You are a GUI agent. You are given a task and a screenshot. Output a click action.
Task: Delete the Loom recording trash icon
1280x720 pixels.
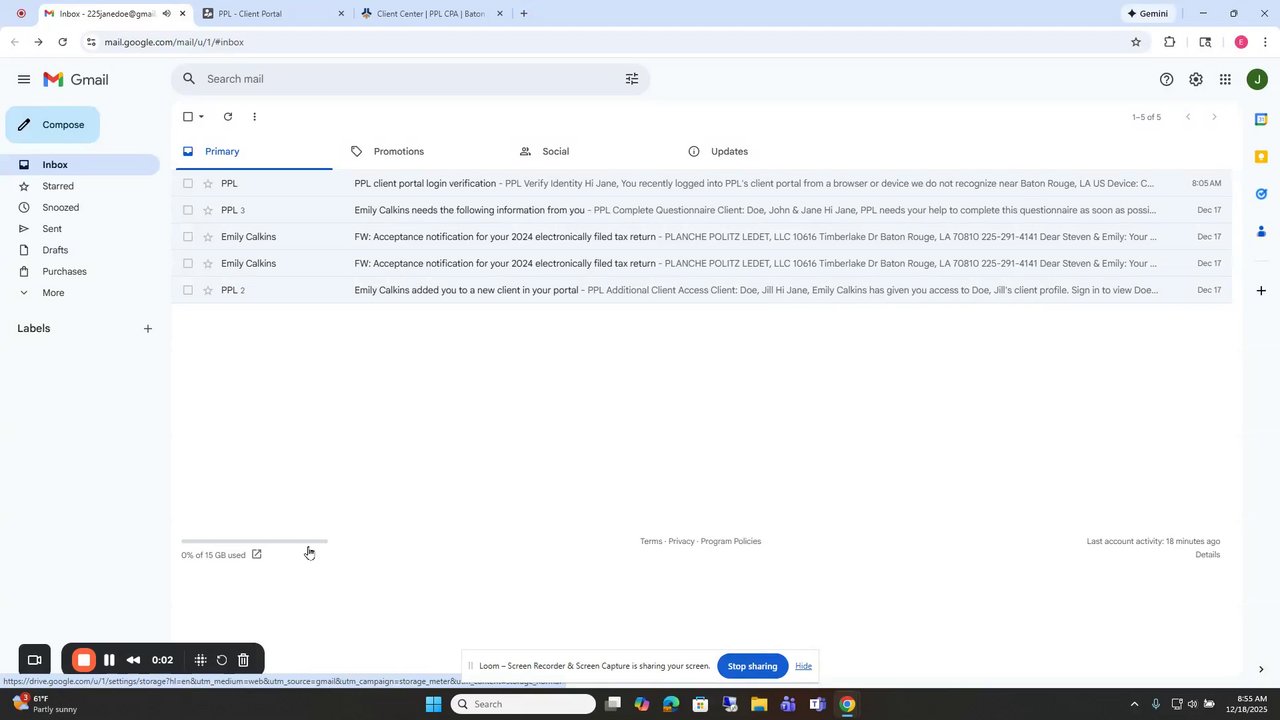point(243,660)
